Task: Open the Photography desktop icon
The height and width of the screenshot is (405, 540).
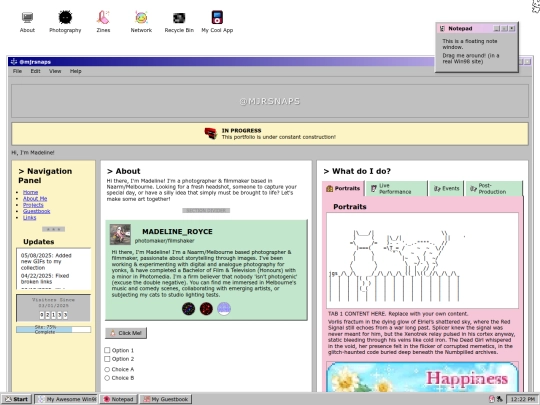Action: [x=65, y=22]
